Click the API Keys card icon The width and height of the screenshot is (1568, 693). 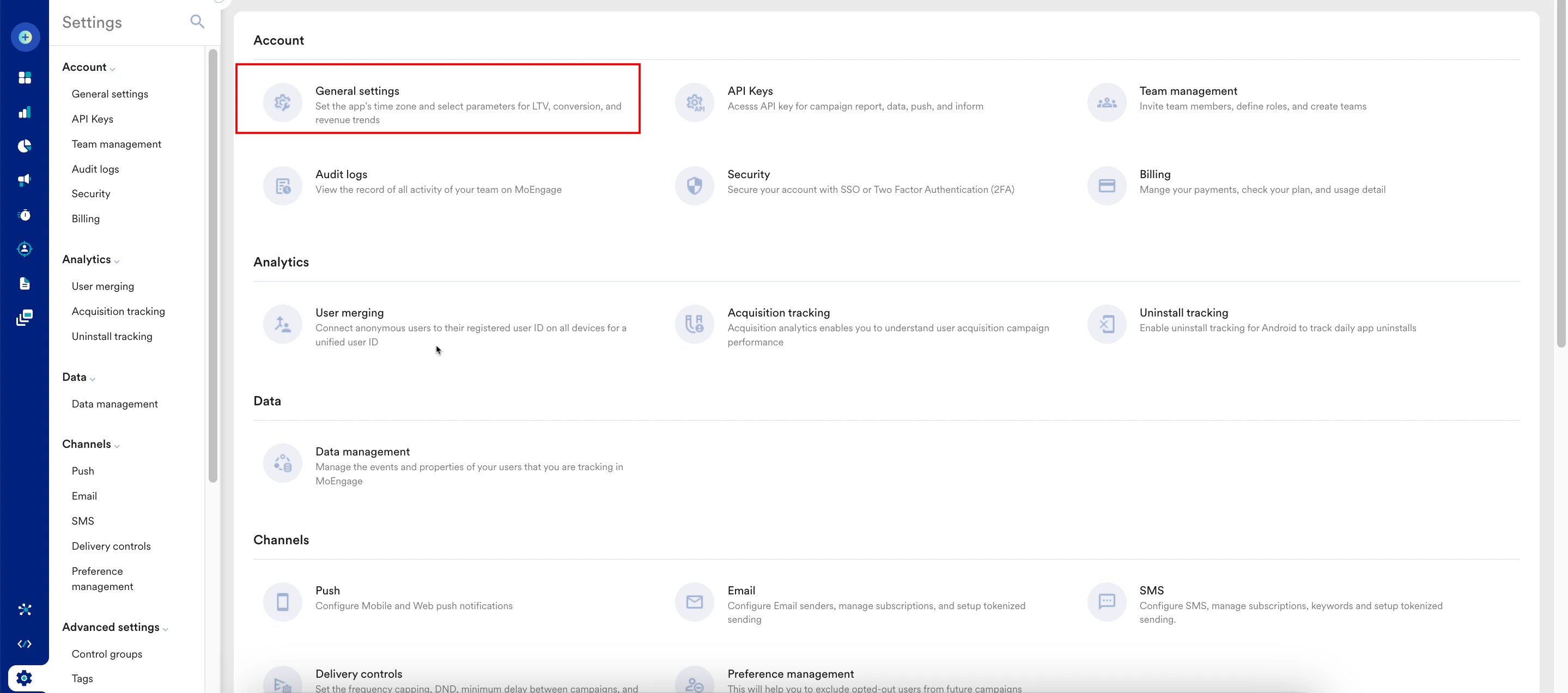[694, 102]
